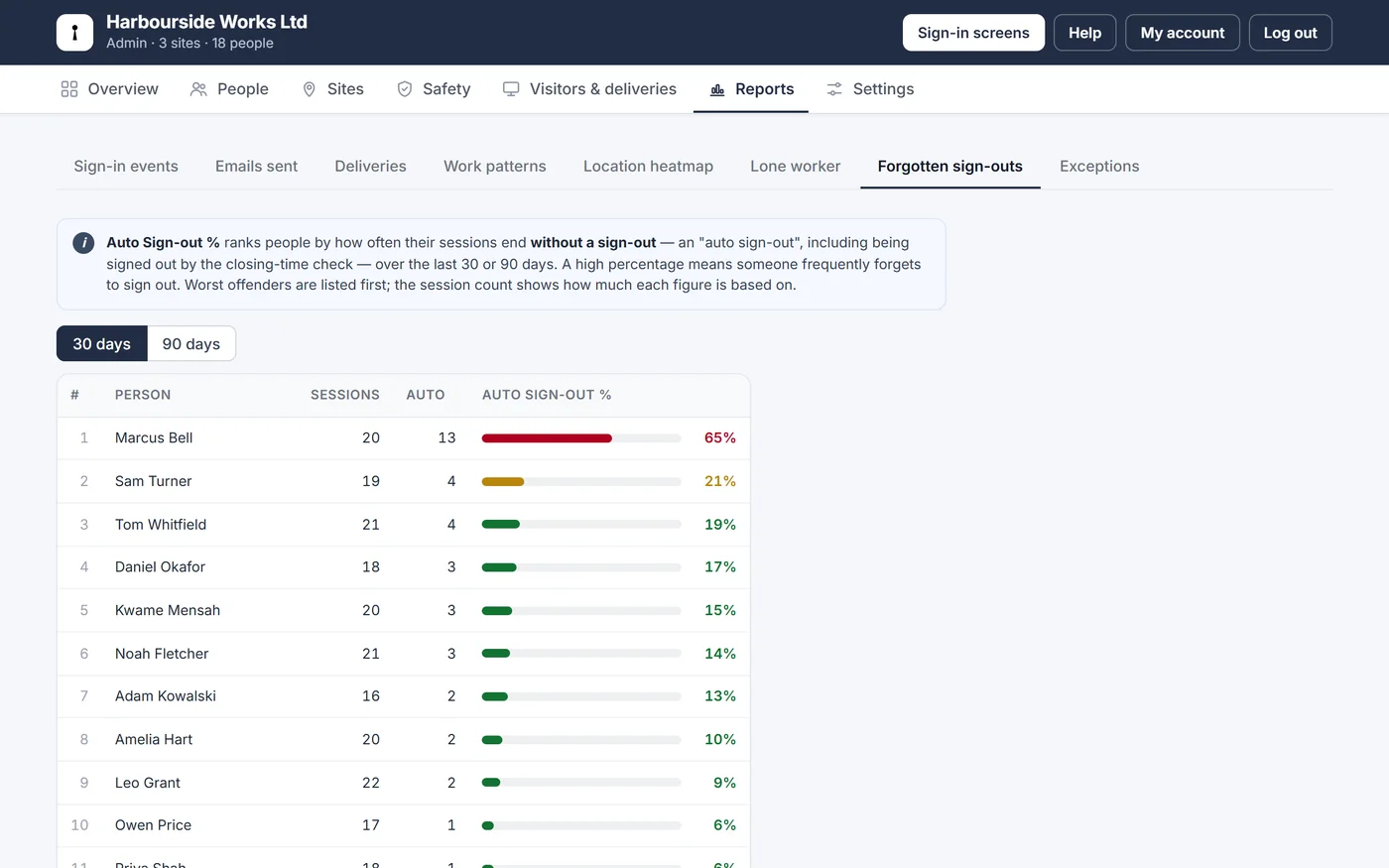Screen dimensions: 1389x868
Task: Click the Auto column header
Action: coord(426,395)
